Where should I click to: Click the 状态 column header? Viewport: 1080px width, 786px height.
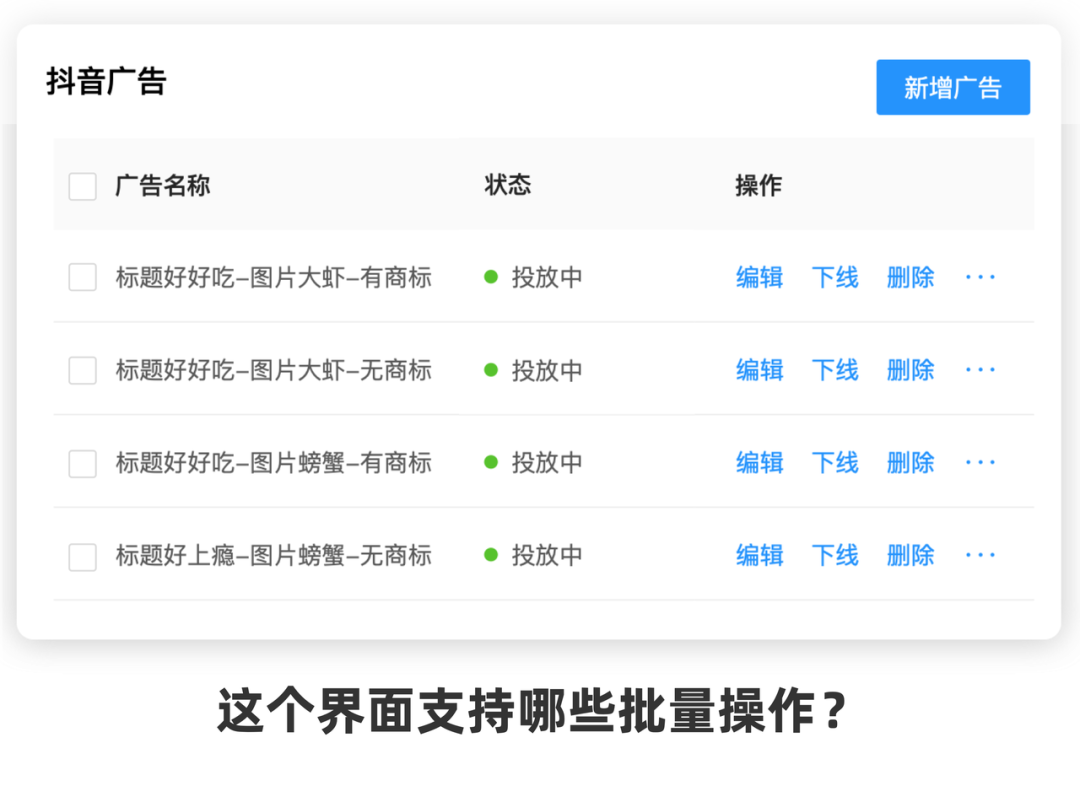point(508,185)
